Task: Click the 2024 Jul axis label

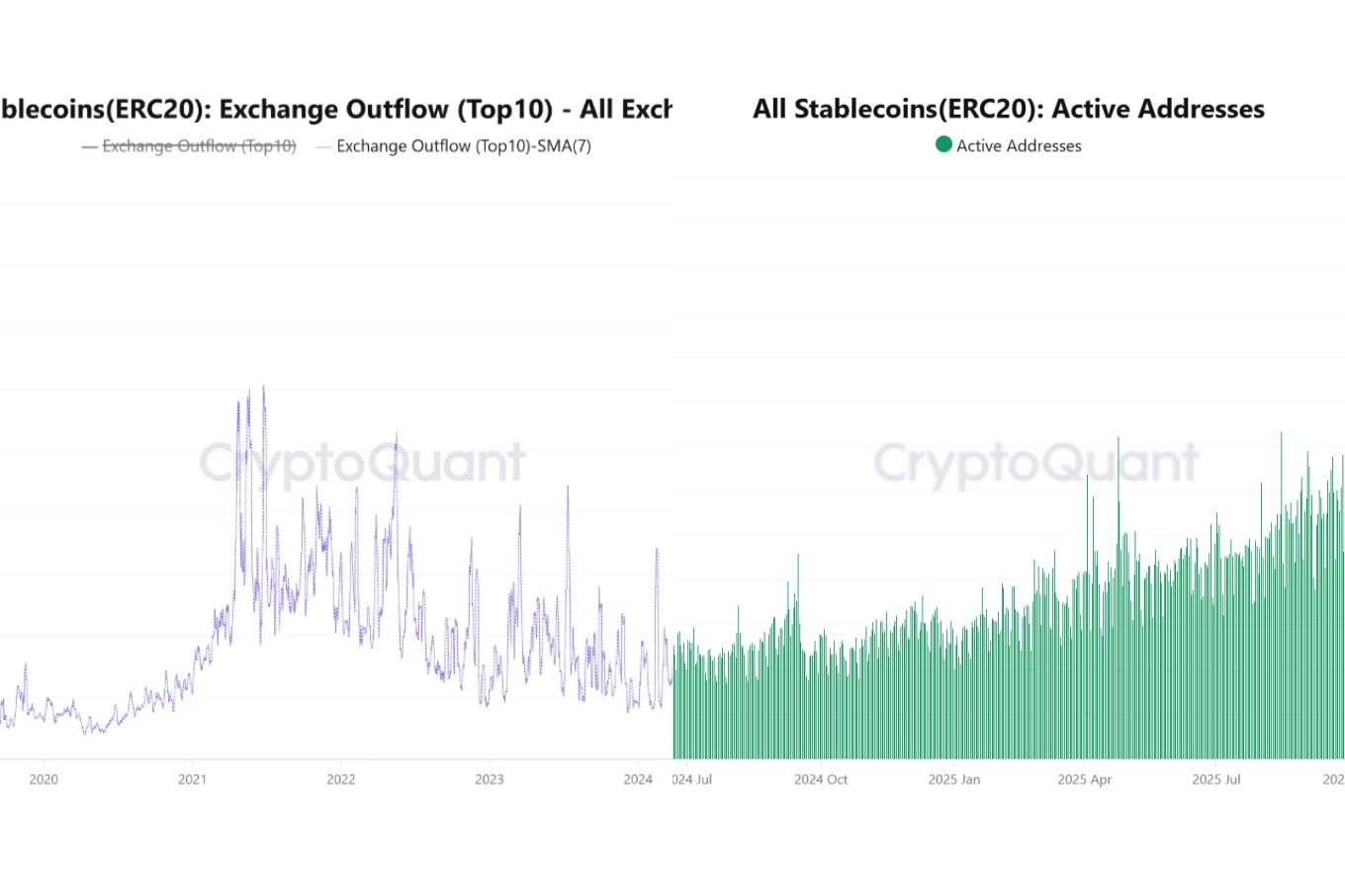Action: coord(692,779)
